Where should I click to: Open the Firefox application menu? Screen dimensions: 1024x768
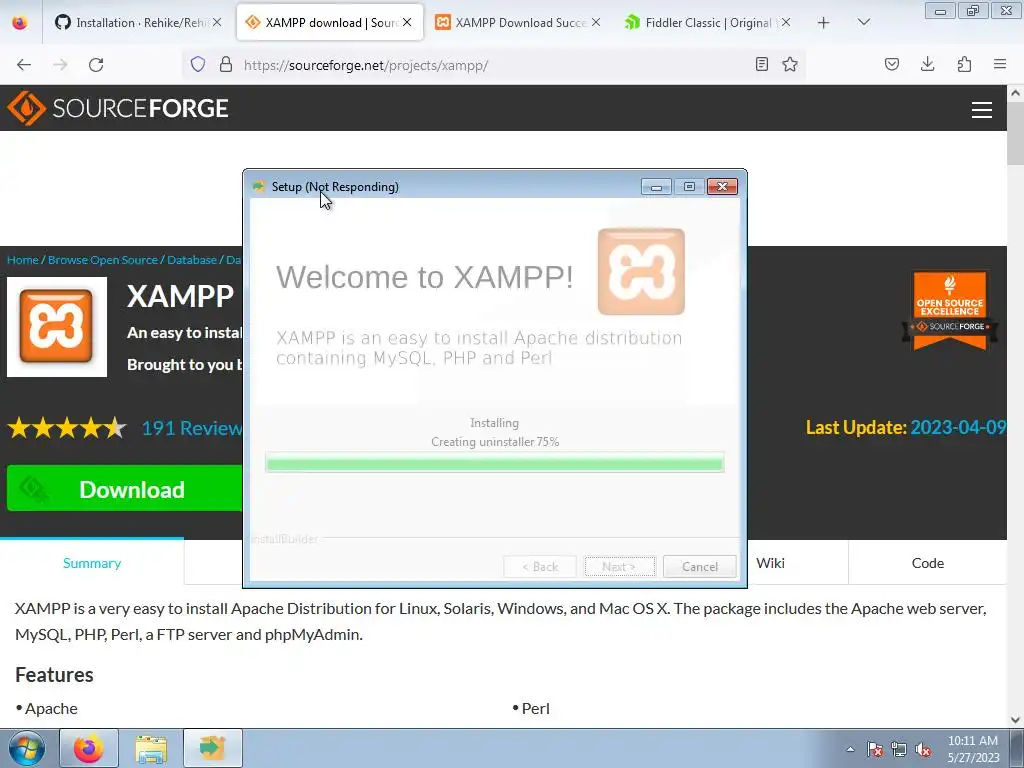coord(1000,64)
